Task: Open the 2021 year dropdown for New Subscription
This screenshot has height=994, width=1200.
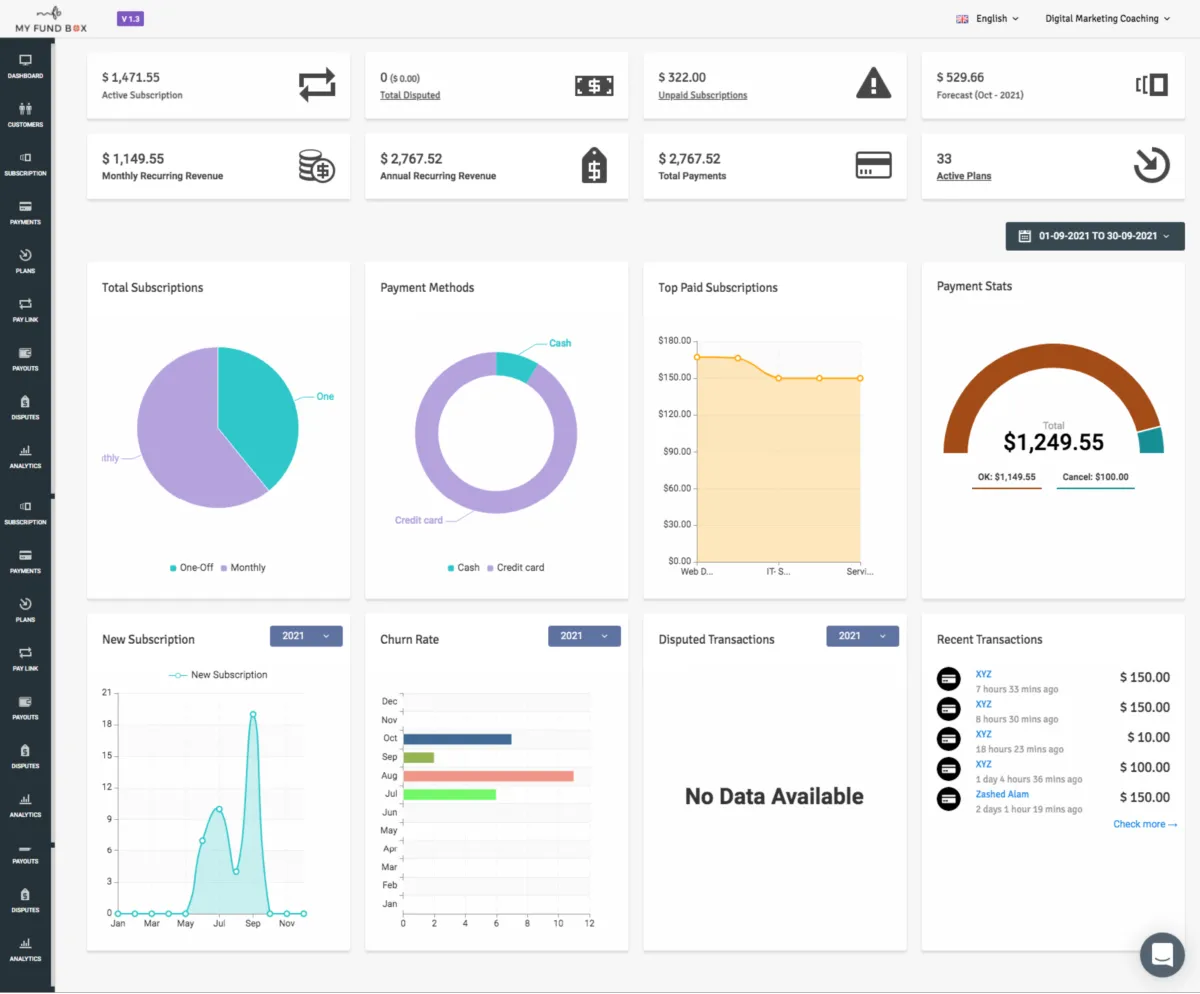Action: pyautogui.click(x=306, y=636)
